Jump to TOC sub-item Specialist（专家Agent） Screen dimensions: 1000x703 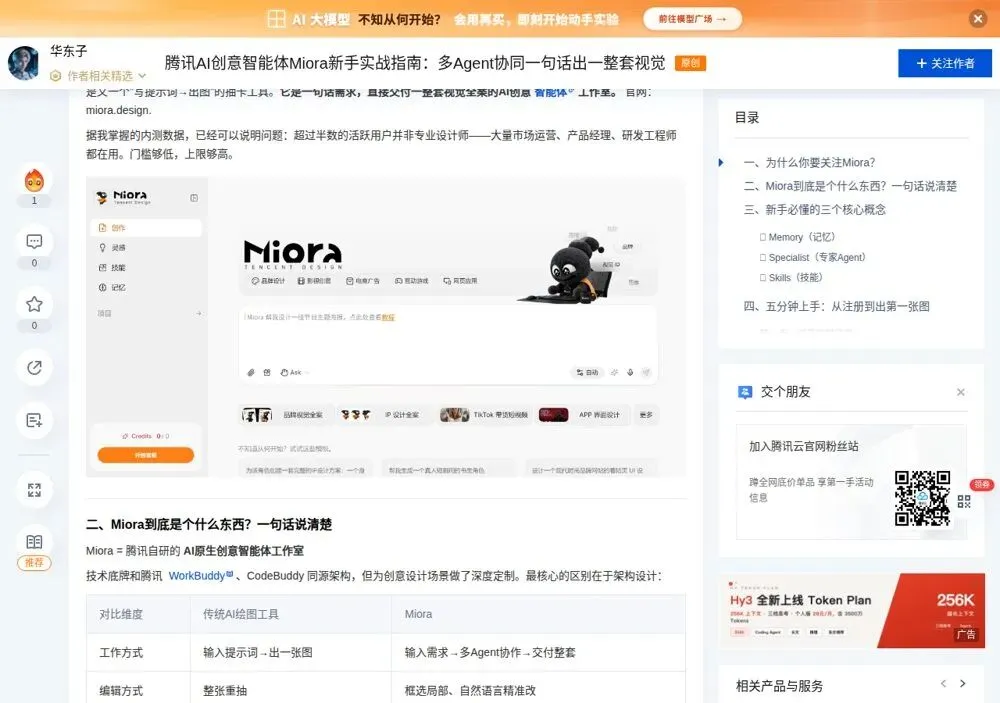point(816,257)
